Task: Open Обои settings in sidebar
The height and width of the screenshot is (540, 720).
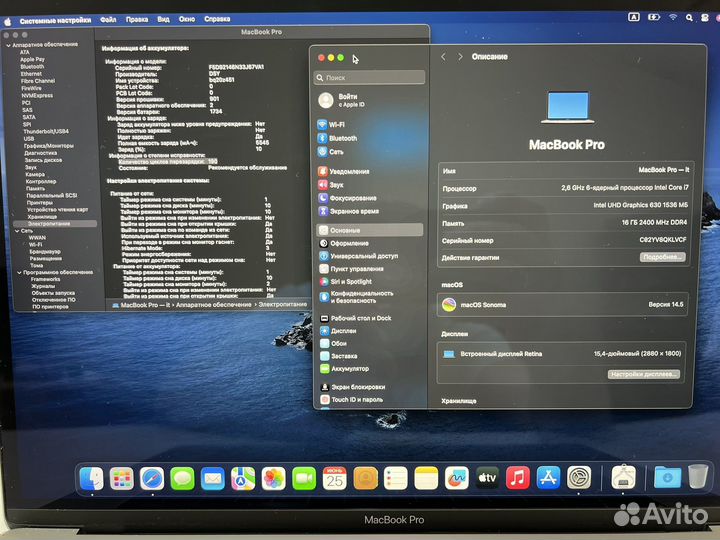Action: click(333, 343)
